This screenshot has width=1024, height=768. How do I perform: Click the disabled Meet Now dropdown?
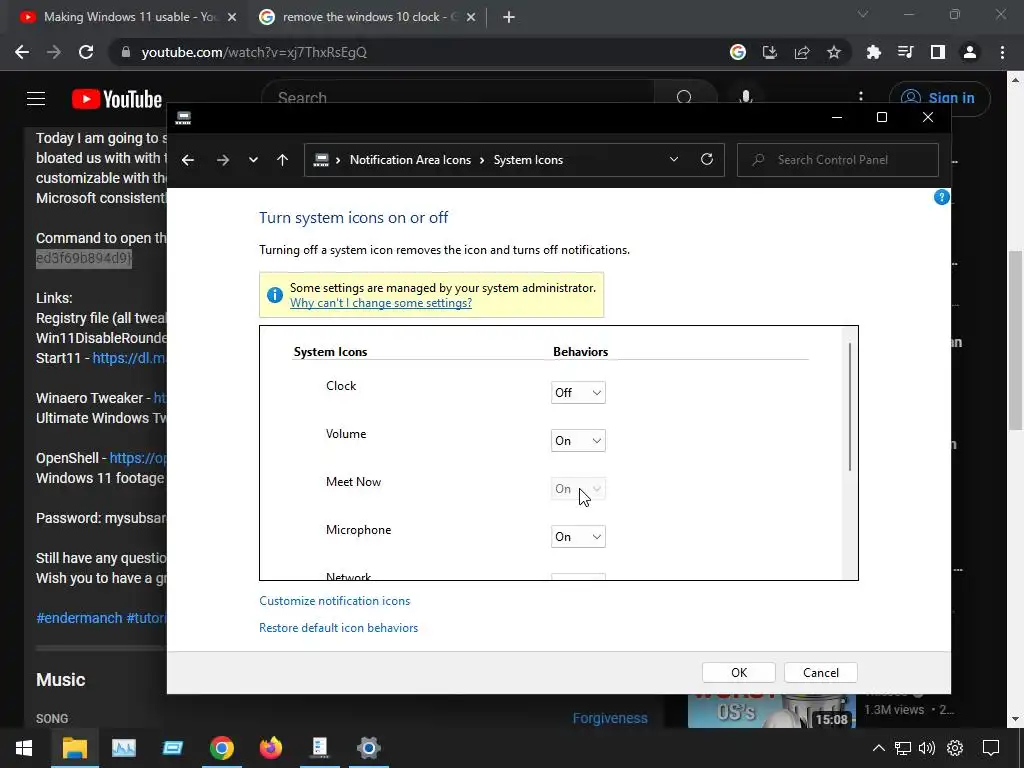(x=578, y=488)
